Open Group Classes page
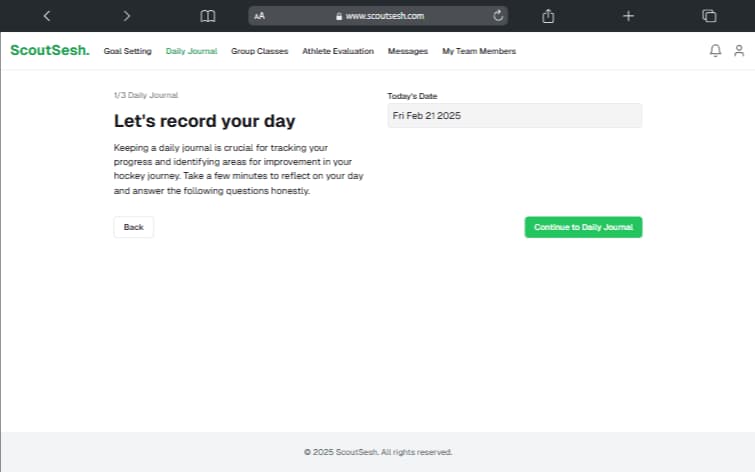The height and width of the screenshot is (472, 755). (x=259, y=51)
